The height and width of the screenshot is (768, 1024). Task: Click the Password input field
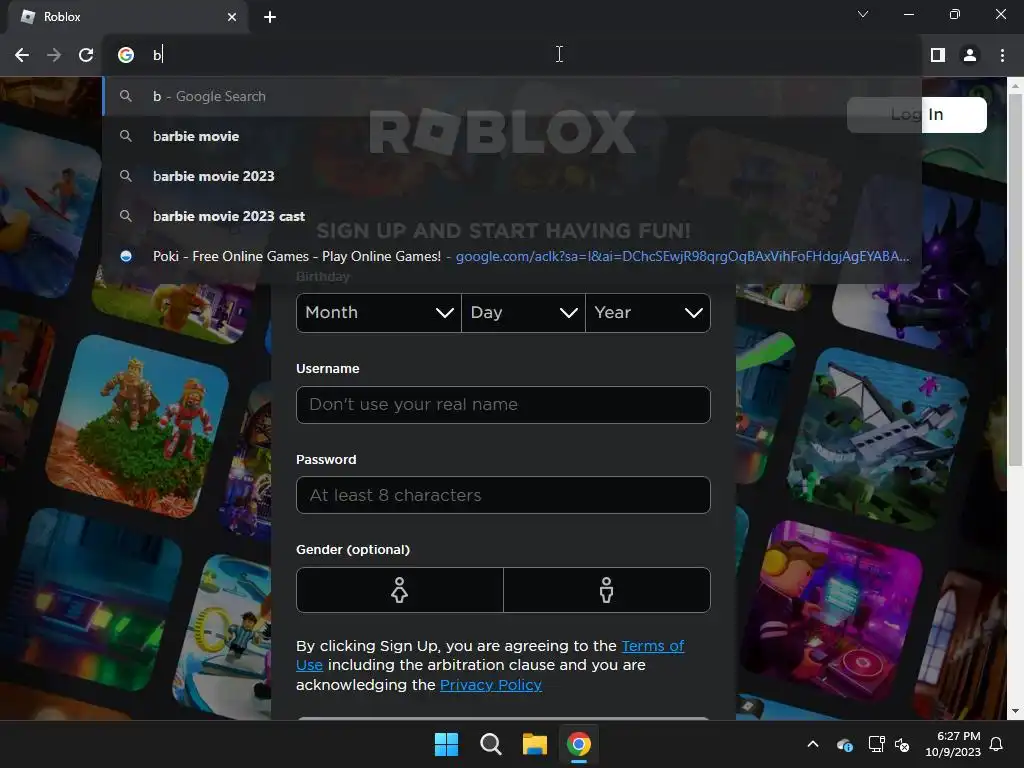pos(503,495)
